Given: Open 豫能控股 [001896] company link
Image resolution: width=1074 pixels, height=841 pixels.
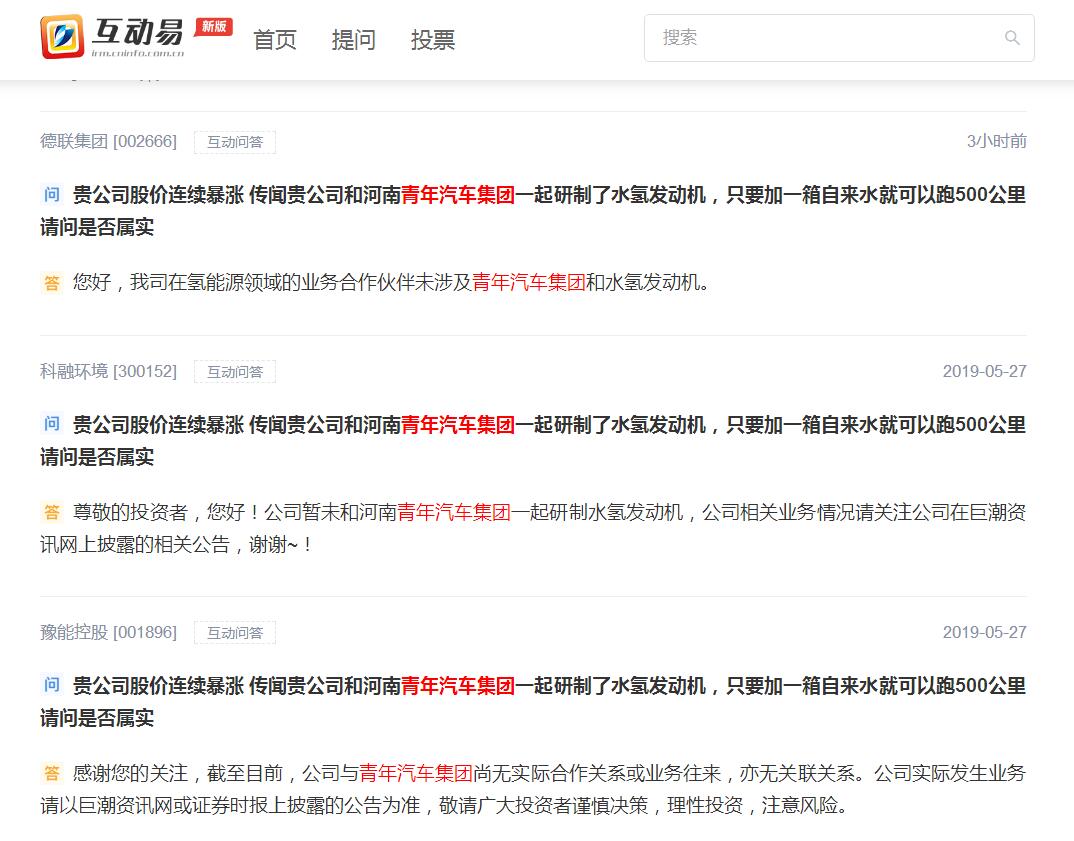Looking at the screenshot, I should 108,632.
